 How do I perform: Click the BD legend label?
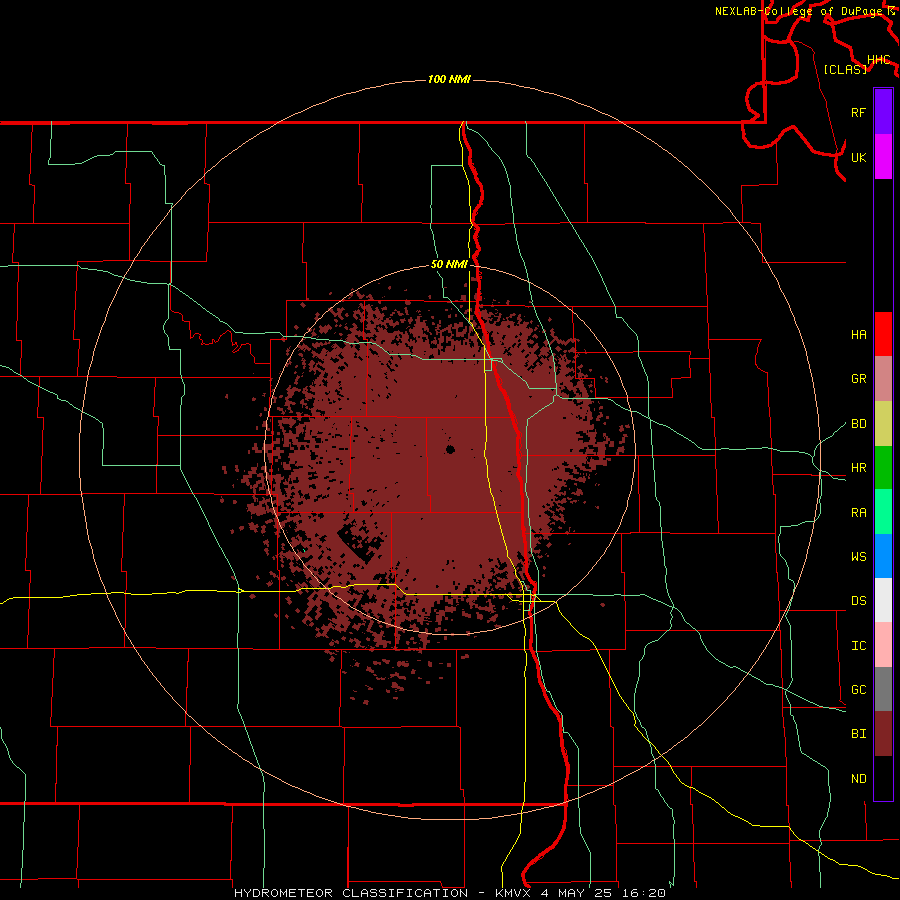(859, 424)
